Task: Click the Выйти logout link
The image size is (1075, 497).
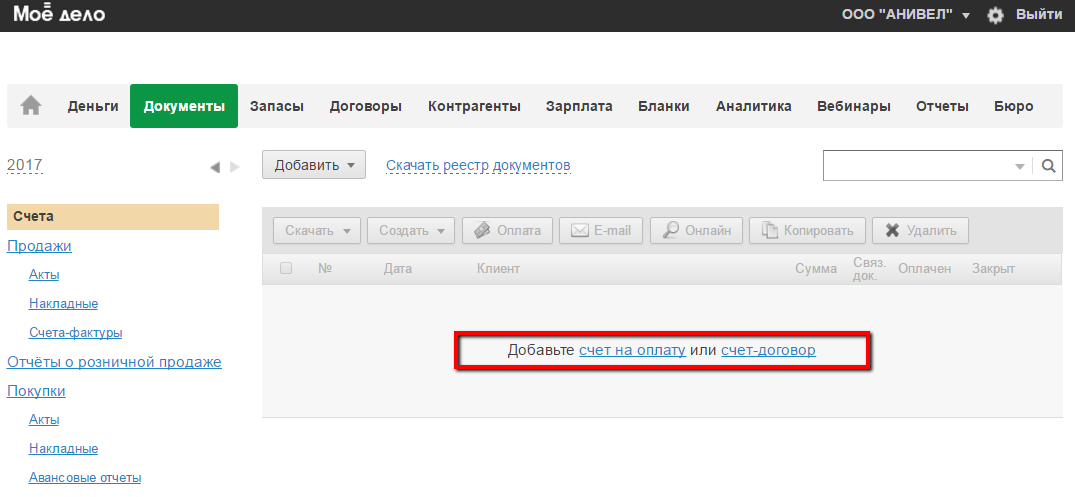Action: pos(1039,14)
